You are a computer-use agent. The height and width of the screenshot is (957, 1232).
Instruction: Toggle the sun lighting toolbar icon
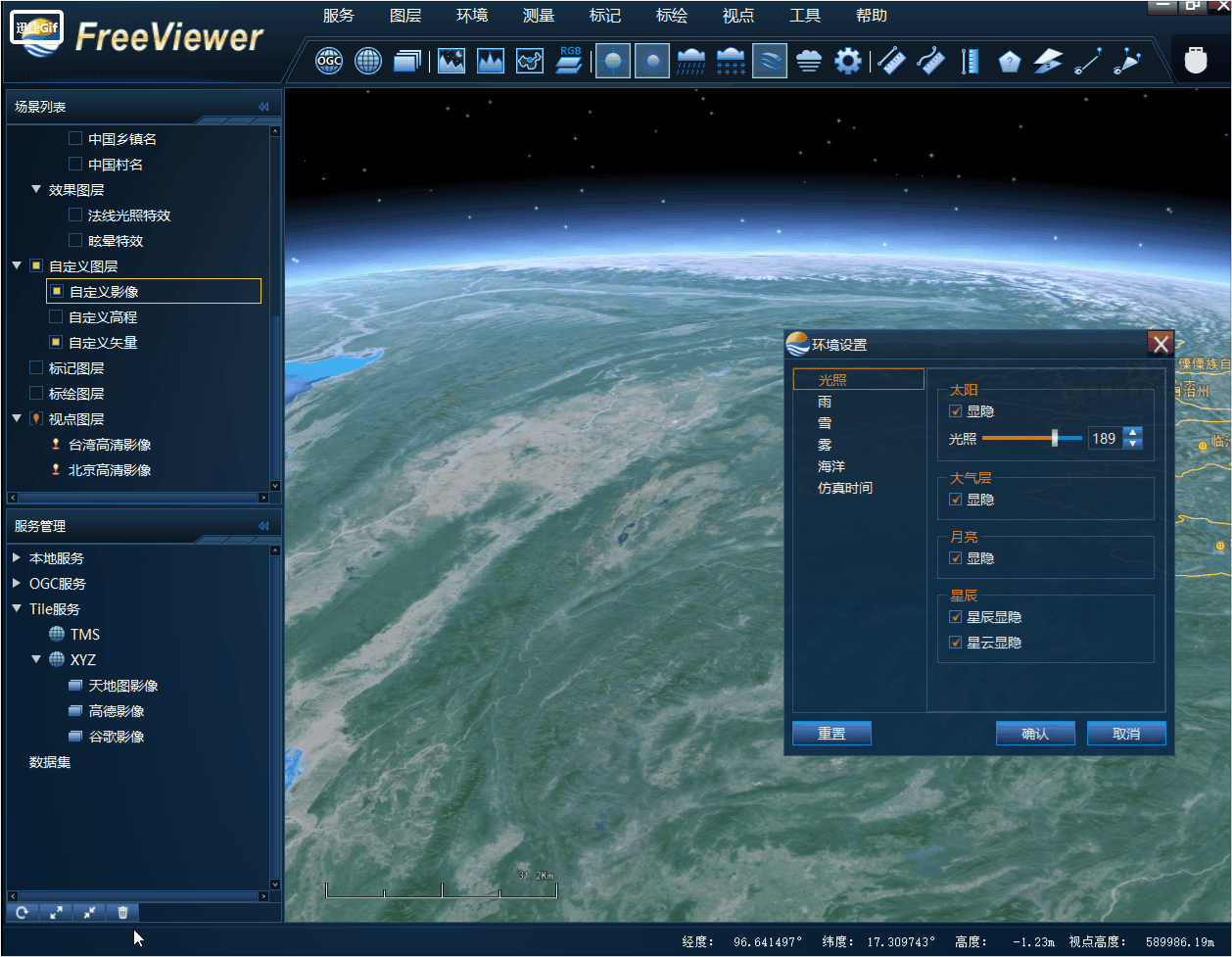tap(613, 61)
